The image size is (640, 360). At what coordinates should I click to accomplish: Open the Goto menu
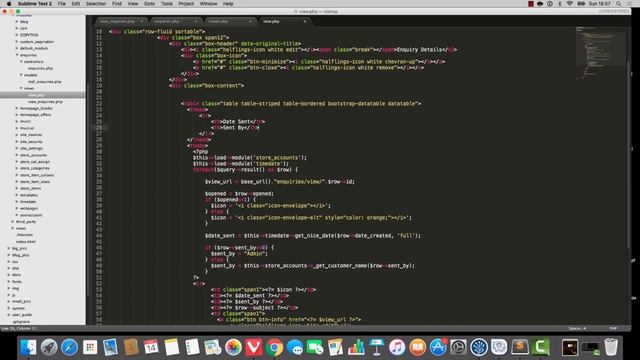[149, 4]
